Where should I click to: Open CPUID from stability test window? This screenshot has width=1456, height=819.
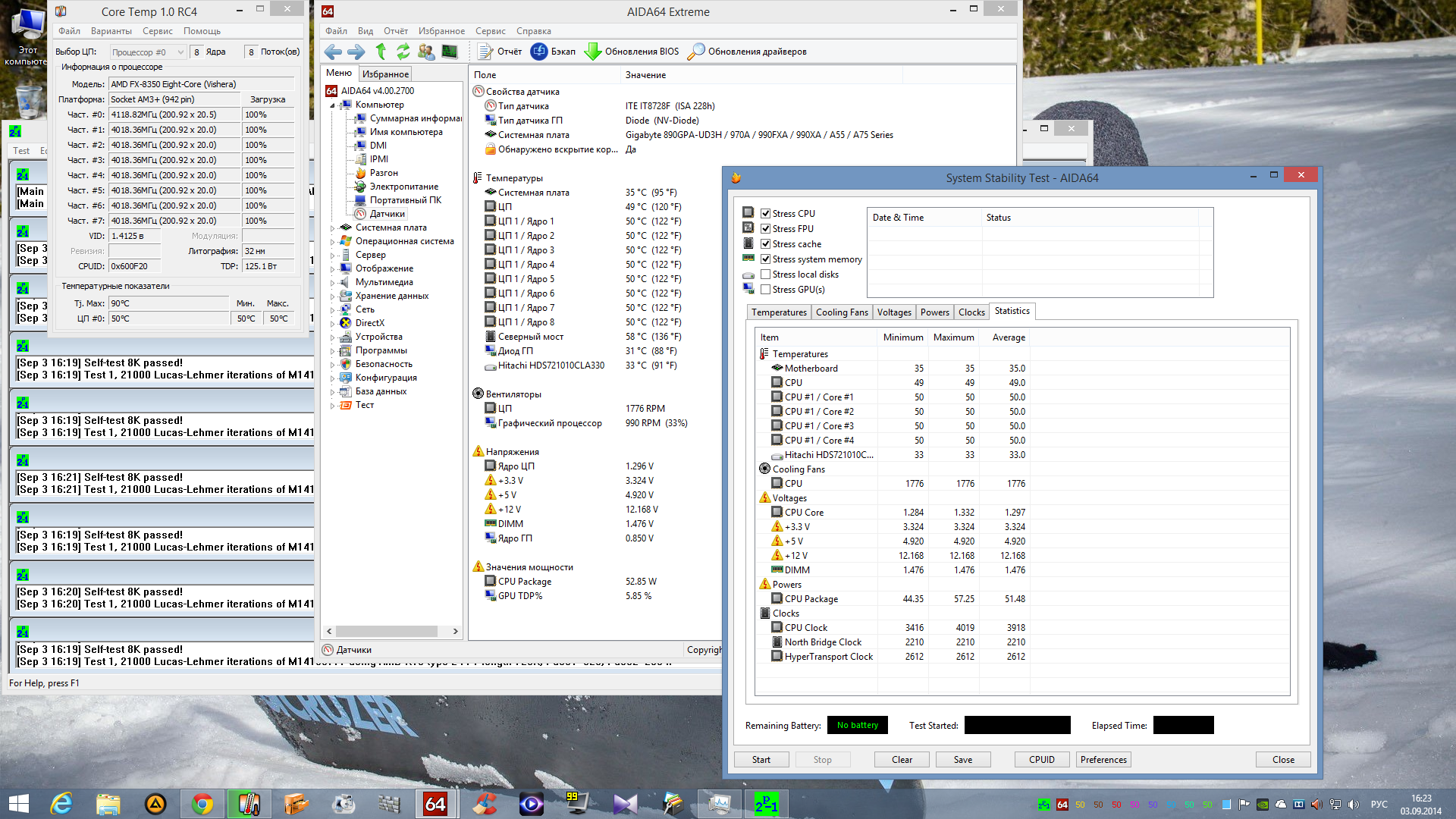click(1042, 760)
